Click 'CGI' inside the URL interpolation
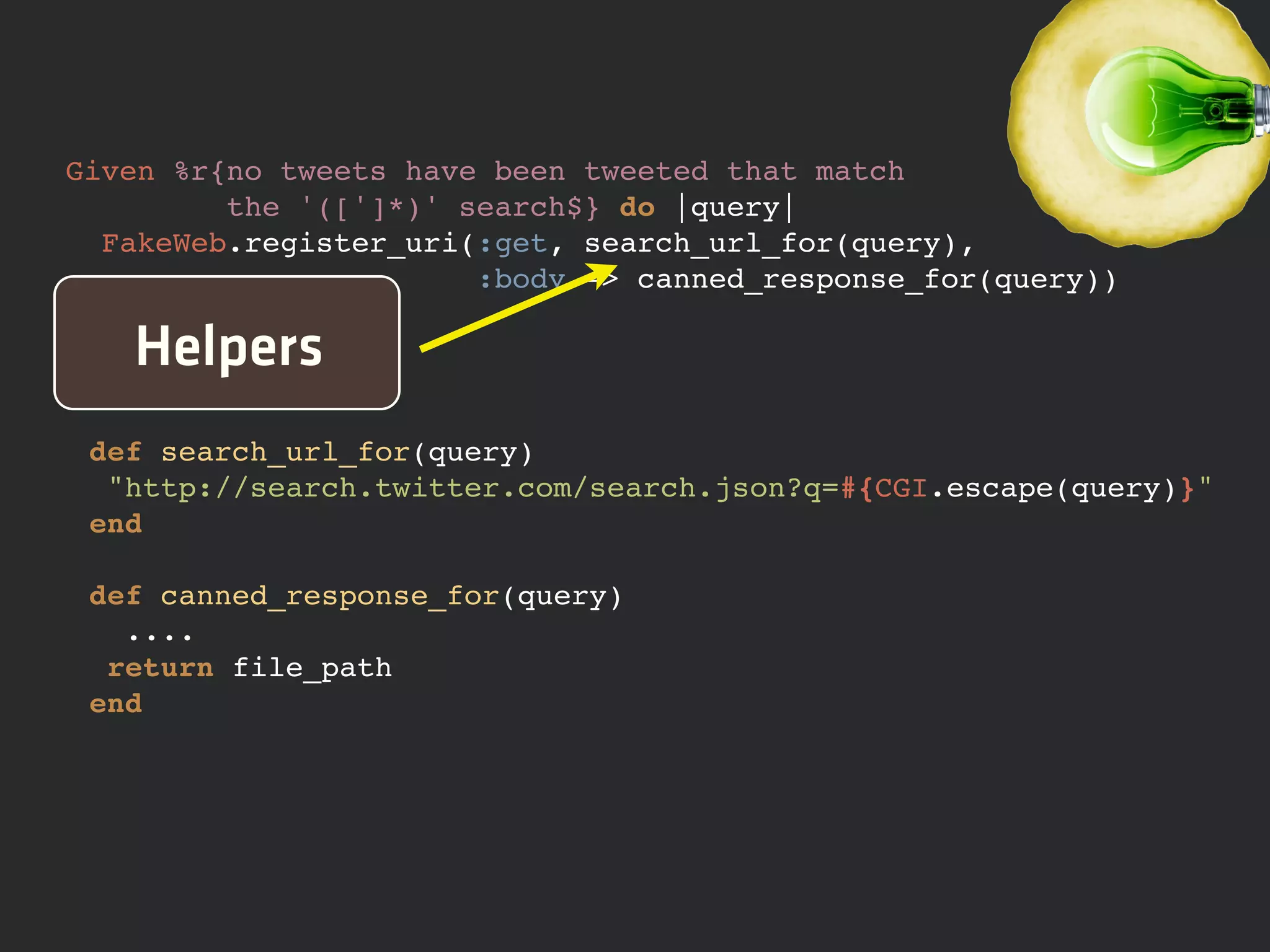The width and height of the screenshot is (1270, 952). point(900,488)
